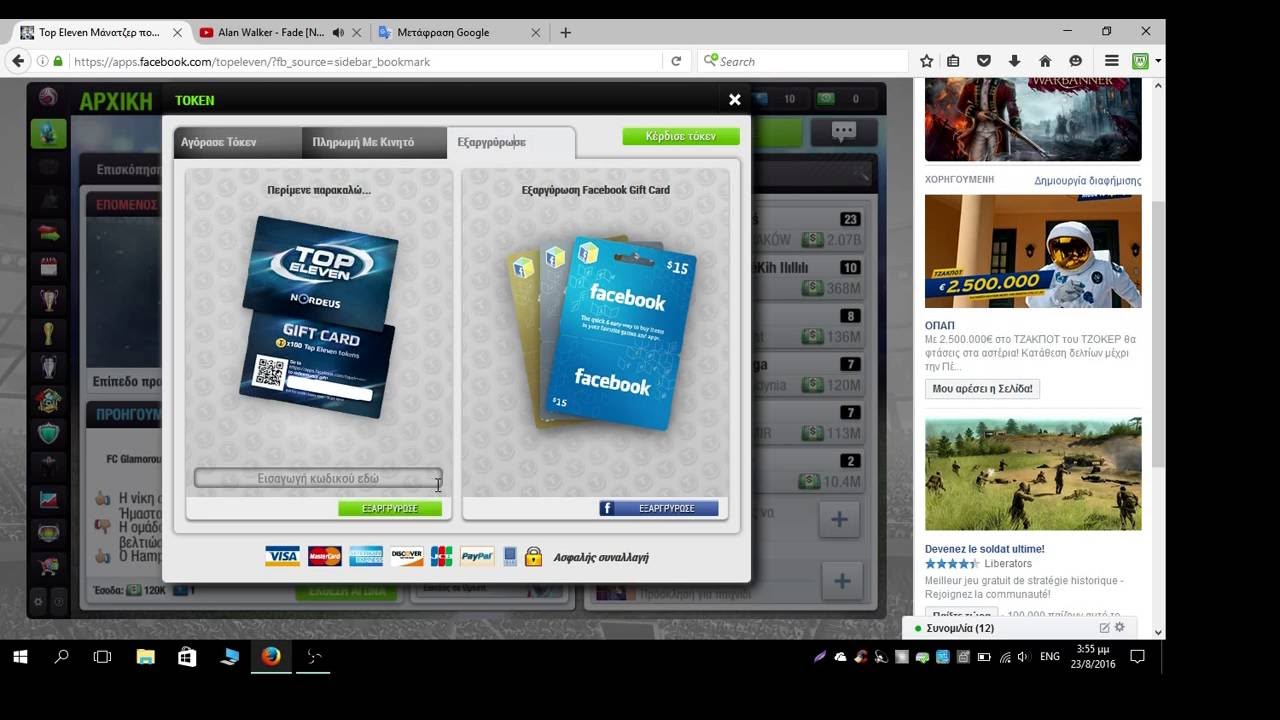Screen dimensions: 1280x720
Task: Open Task View on the taskbar
Action: coord(102,657)
